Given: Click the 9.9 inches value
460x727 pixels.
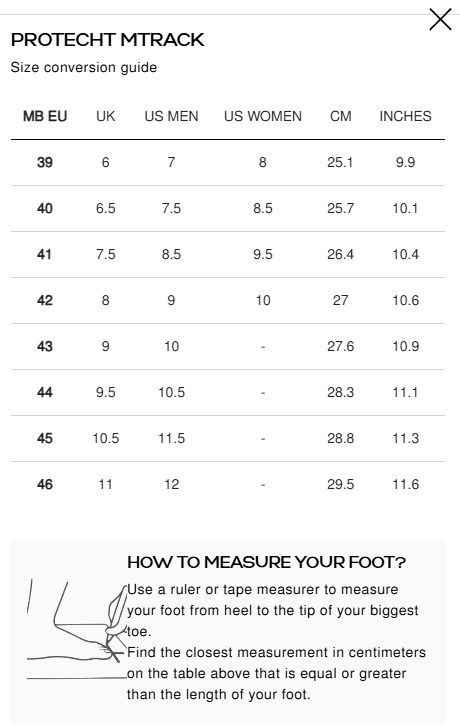Looking at the screenshot, I should (406, 163).
